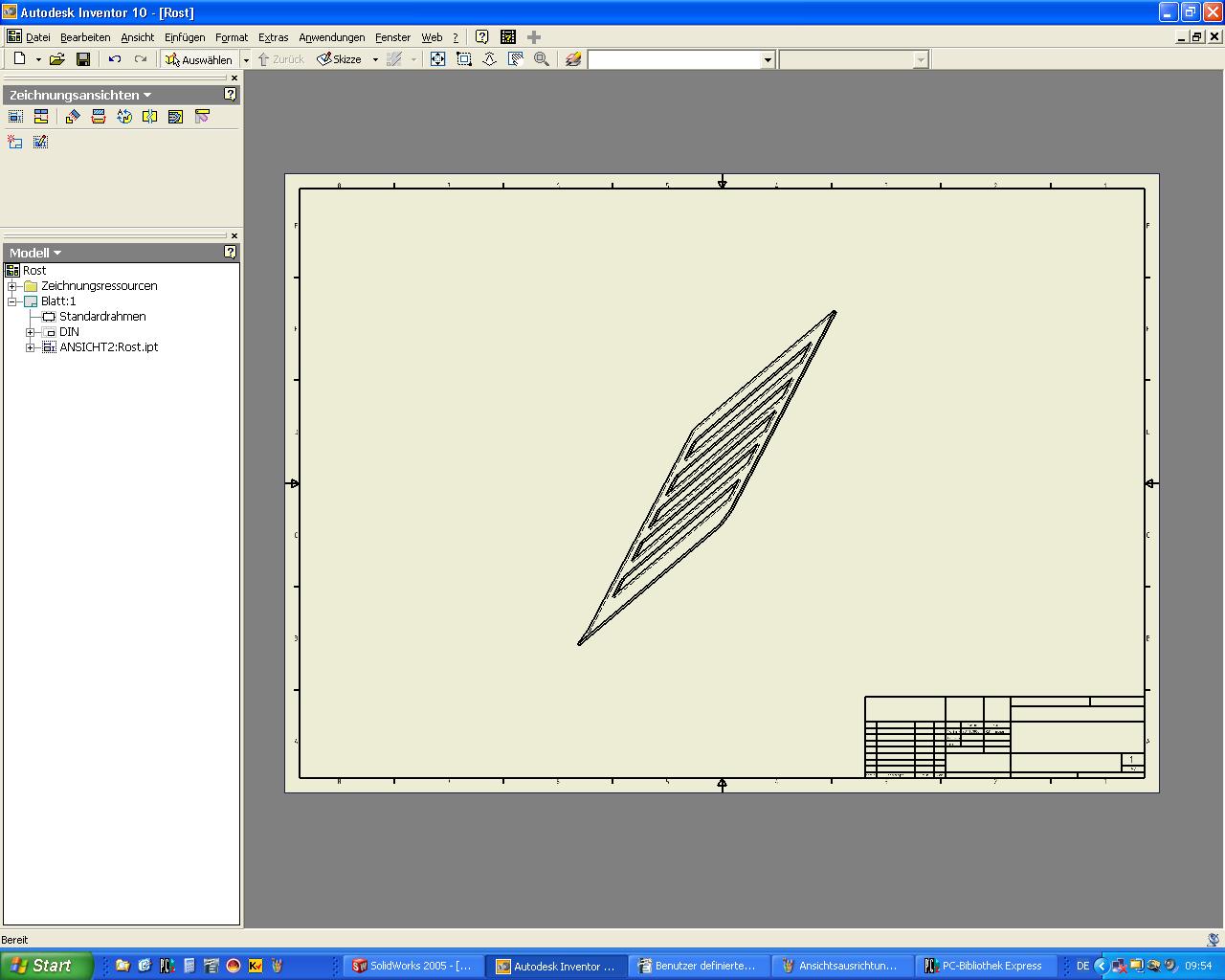Open the second, greyed-out combo box
This screenshot has width=1225, height=980.
921,60
